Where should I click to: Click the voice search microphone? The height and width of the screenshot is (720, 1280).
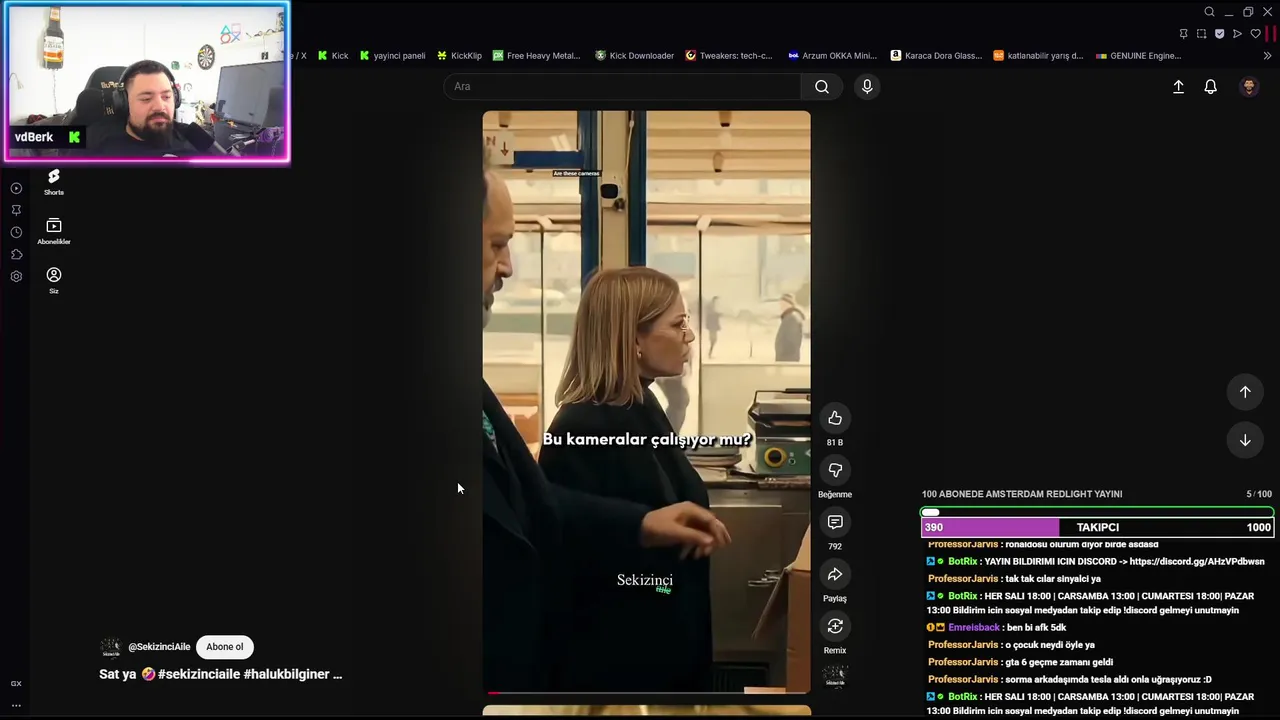click(x=867, y=86)
